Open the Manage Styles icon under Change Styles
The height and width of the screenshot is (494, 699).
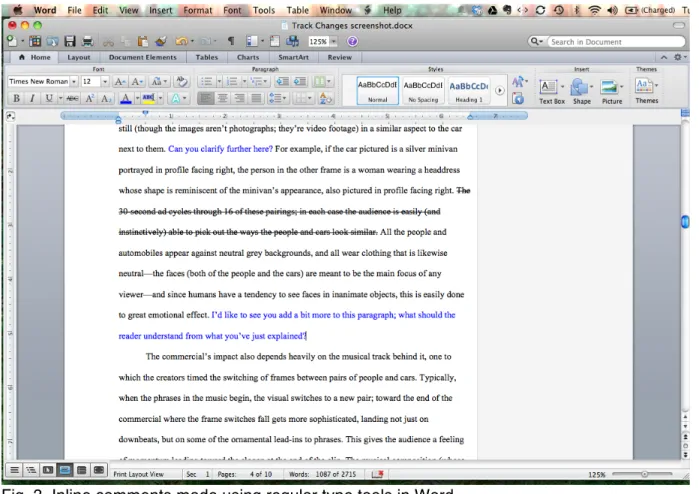(x=518, y=99)
